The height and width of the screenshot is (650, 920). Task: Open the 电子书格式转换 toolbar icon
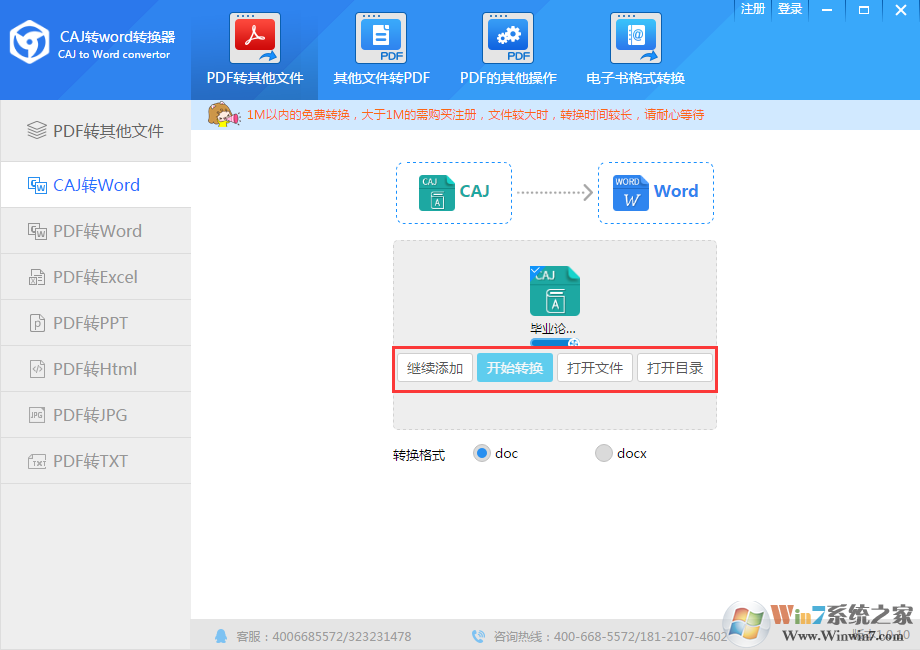[635, 39]
